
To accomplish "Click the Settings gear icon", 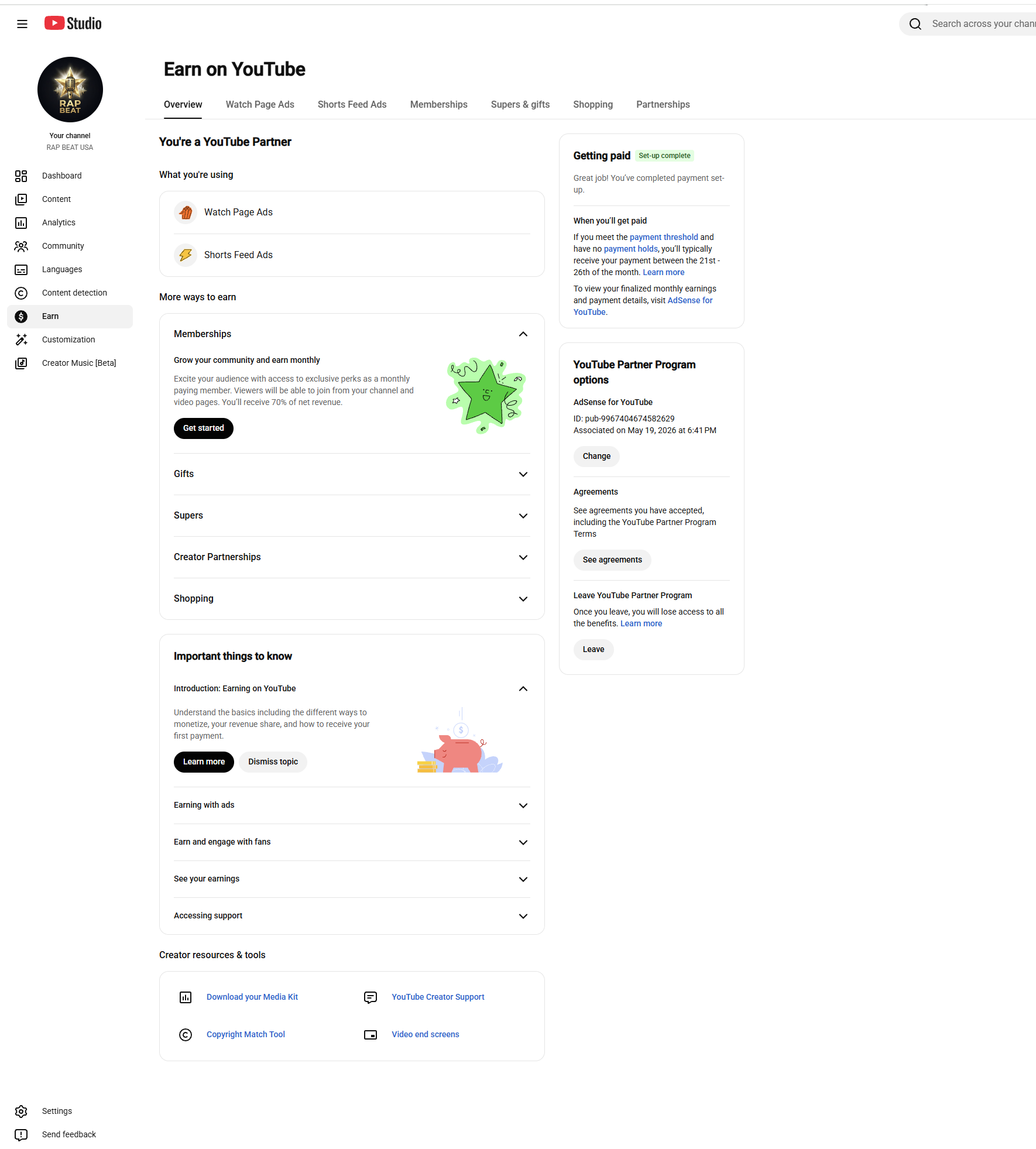I will tap(21, 1112).
